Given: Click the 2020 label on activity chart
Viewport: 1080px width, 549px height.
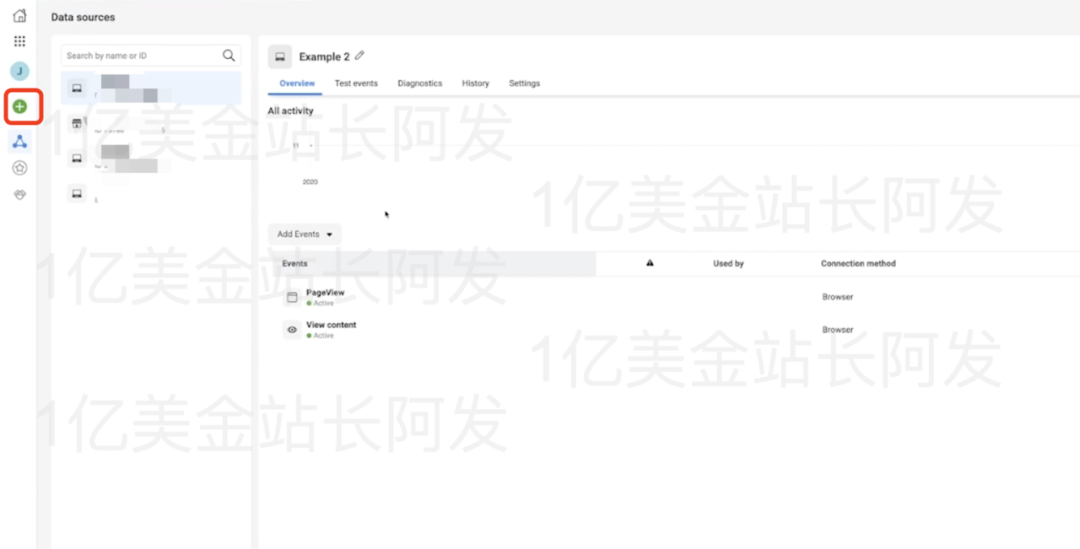Looking at the screenshot, I should coord(310,182).
